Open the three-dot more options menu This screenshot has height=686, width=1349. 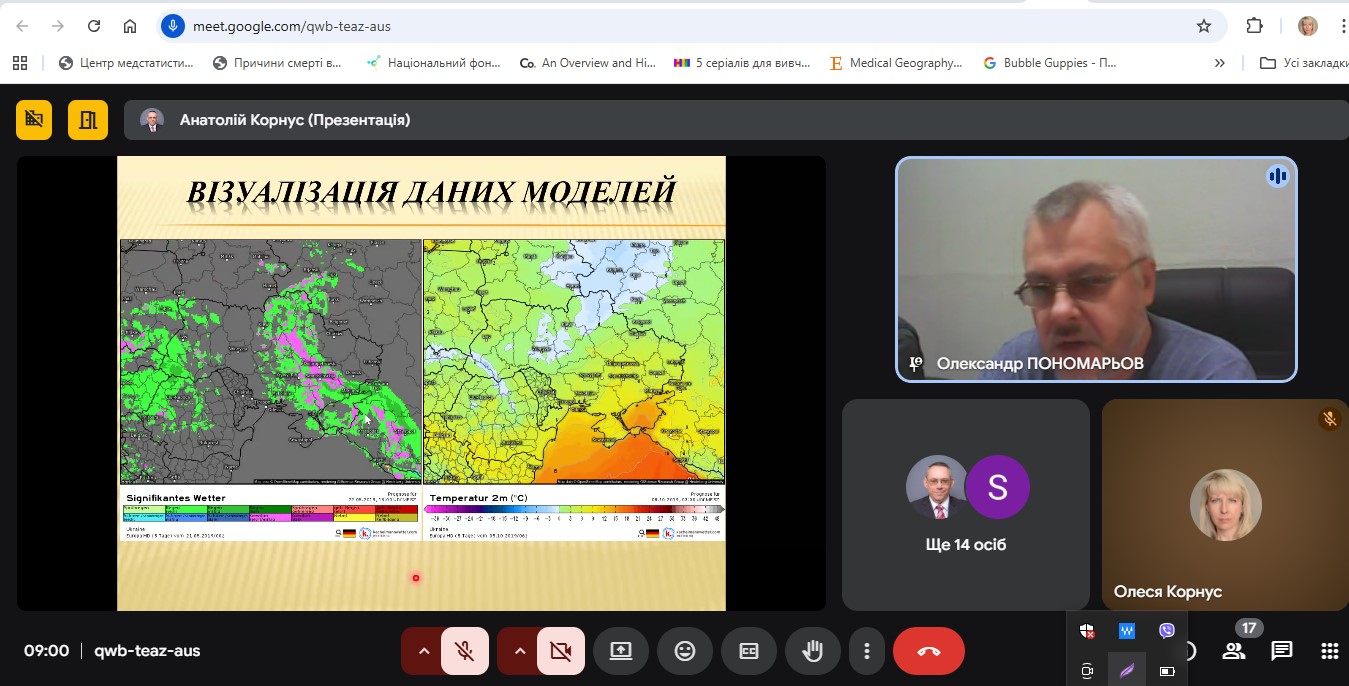tap(866, 651)
